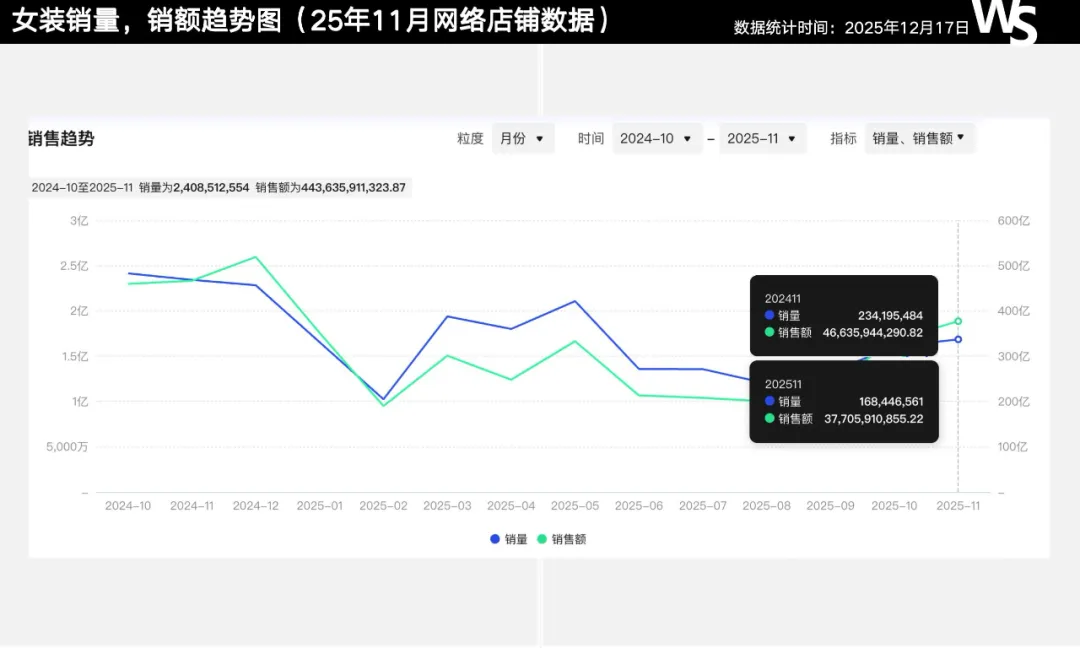
Task: Click the WS logo in the header
Action: tap(1005, 21)
